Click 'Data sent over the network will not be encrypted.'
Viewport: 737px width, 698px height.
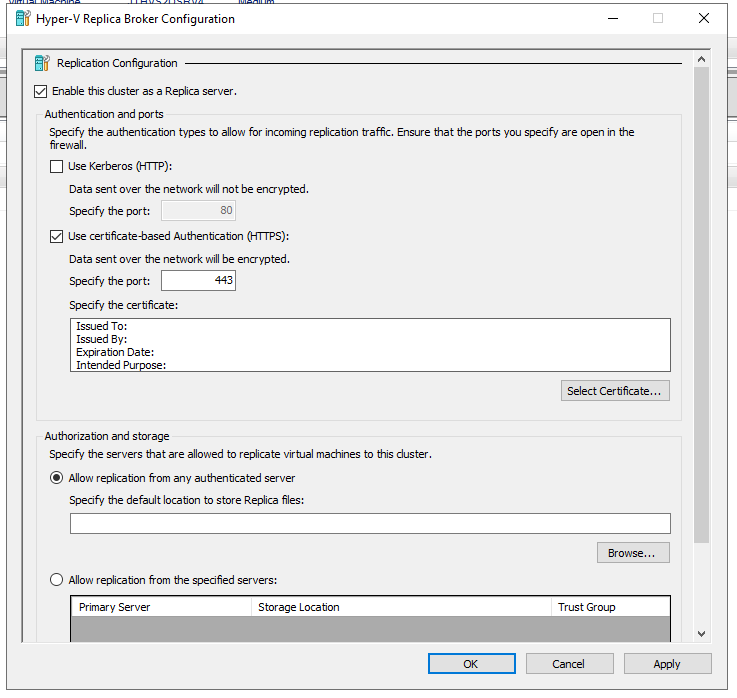(x=189, y=189)
